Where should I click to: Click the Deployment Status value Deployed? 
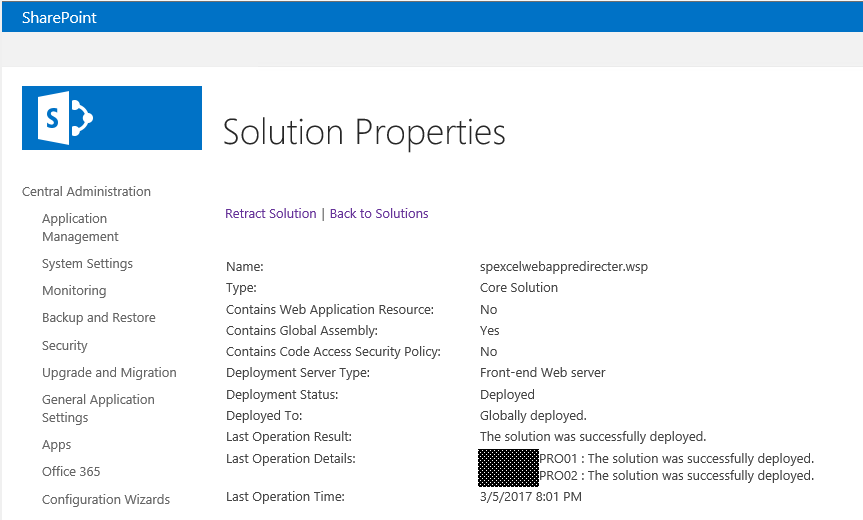point(507,395)
